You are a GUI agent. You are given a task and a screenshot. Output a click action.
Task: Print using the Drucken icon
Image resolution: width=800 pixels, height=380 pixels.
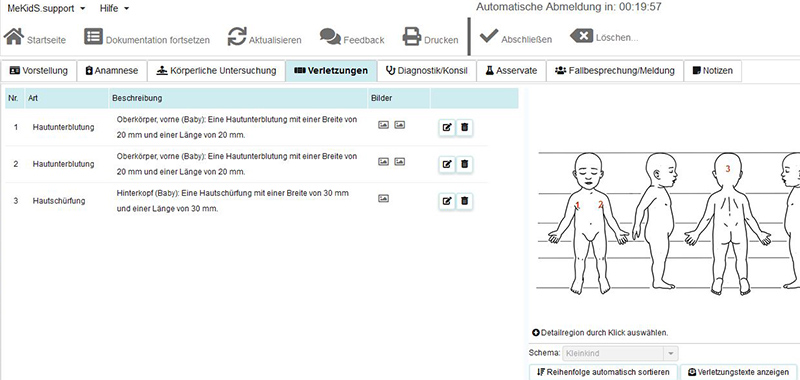(x=412, y=37)
